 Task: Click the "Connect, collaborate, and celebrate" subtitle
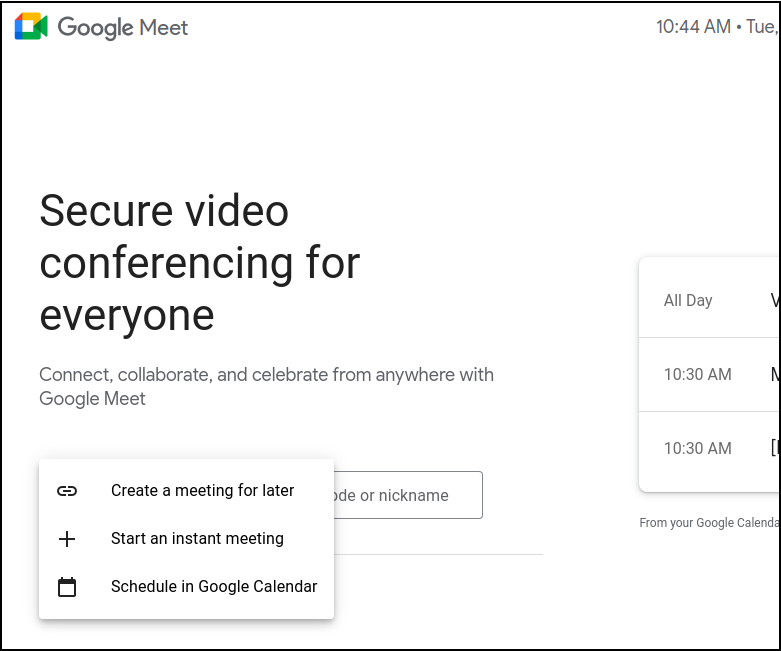coord(266,375)
